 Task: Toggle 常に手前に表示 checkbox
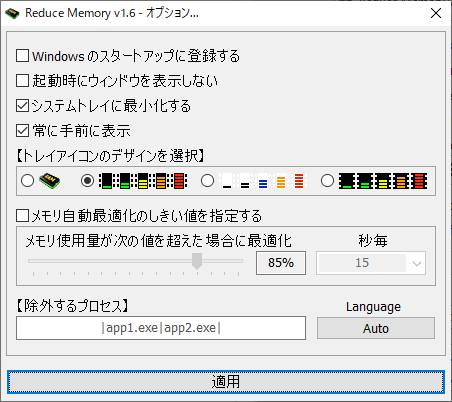point(22,131)
